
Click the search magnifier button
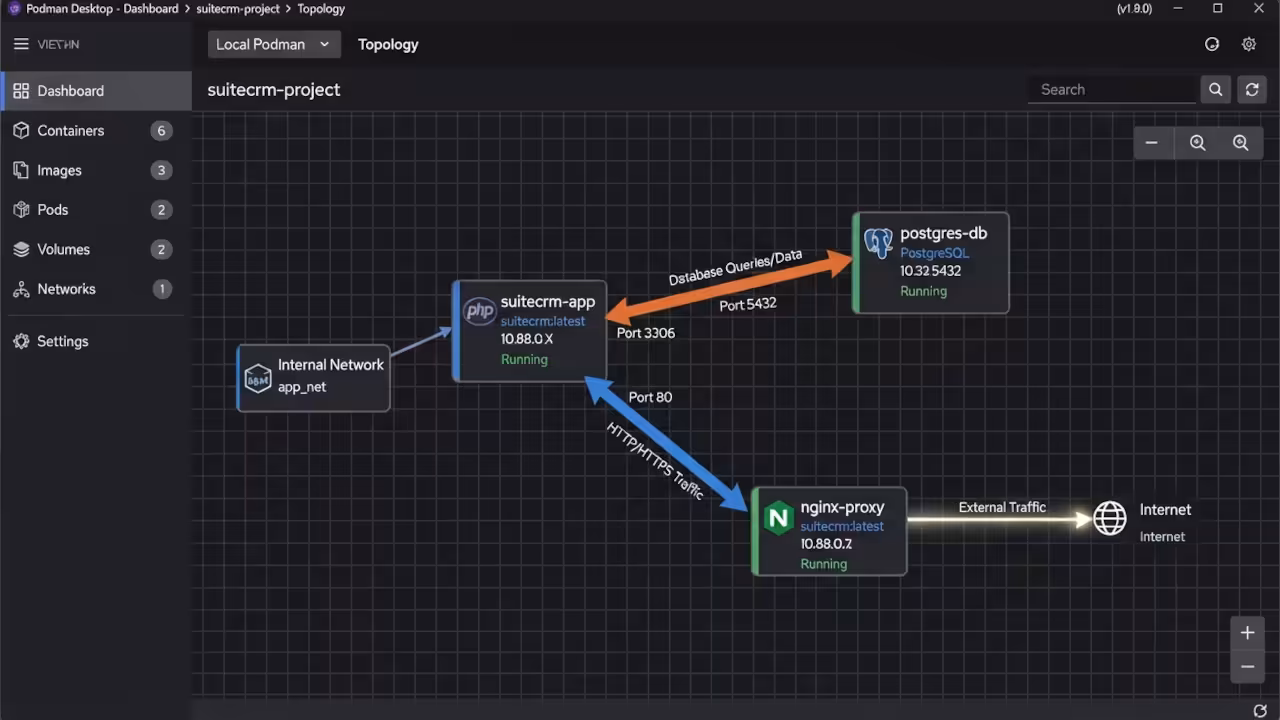click(1215, 89)
